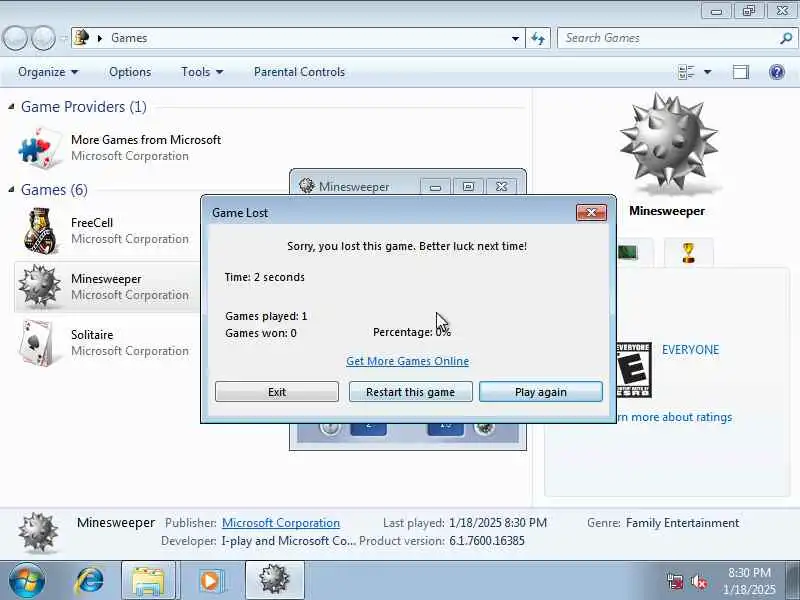
Task: Click the muted volume tray icon
Action: pyautogui.click(x=698, y=582)
